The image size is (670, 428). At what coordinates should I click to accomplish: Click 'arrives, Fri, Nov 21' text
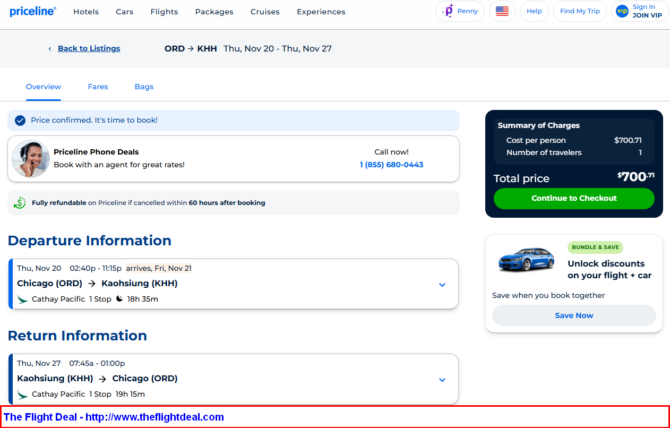point(159,268)
